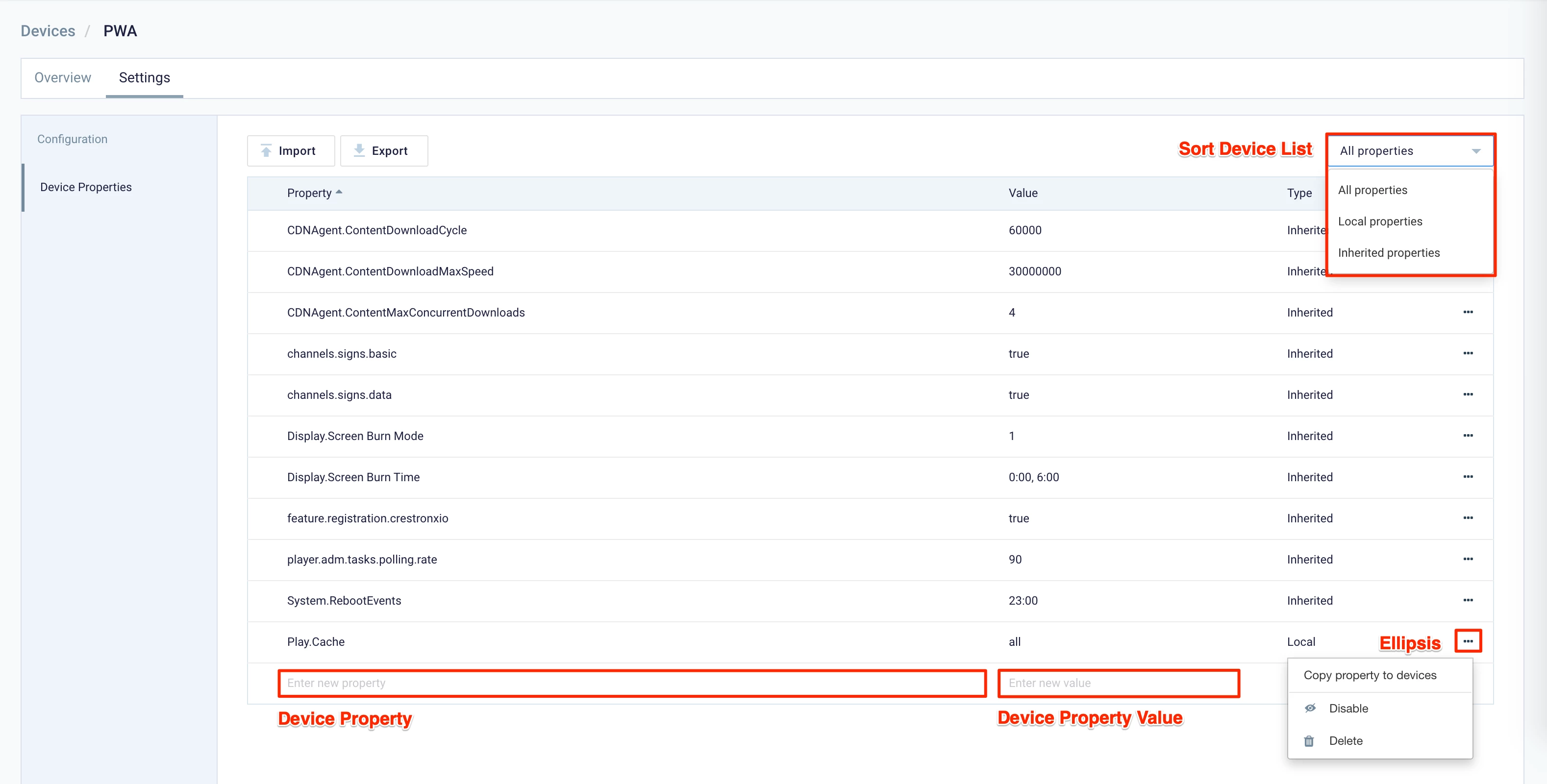Click the Enter new property field
Image resolution: width=1547 pixels, height=784 pixels.
pos(632,683)
